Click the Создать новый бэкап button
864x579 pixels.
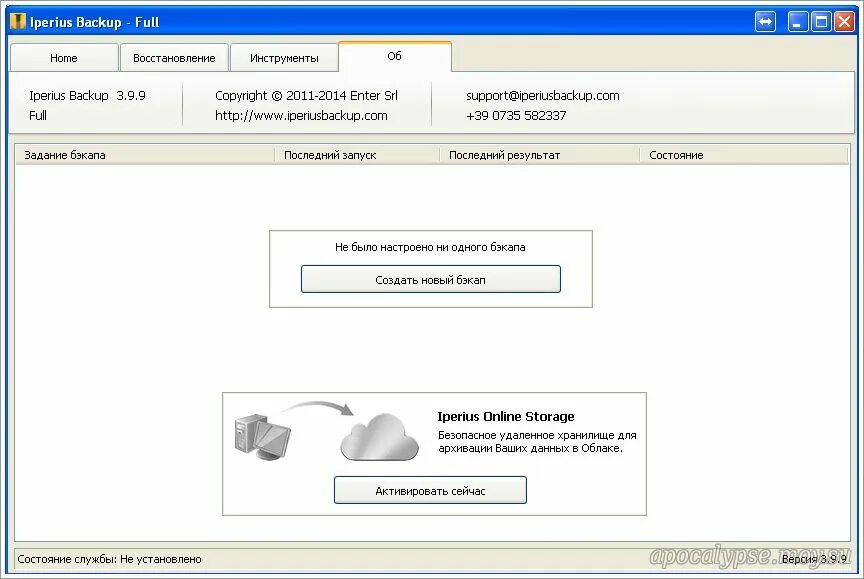click(x=430, y=279)
